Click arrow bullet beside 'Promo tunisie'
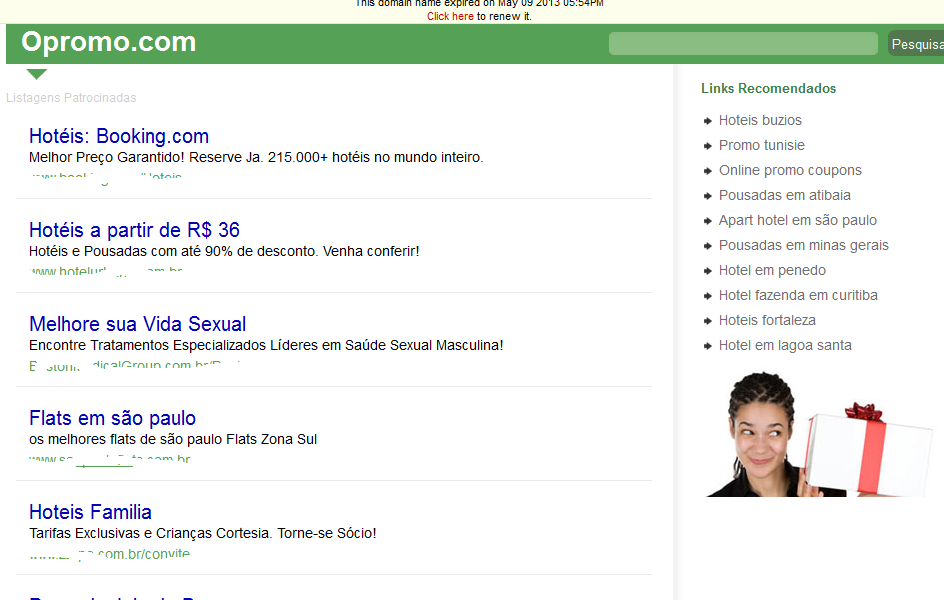This screenshot has width=944, height=600. tap(707, 146)
